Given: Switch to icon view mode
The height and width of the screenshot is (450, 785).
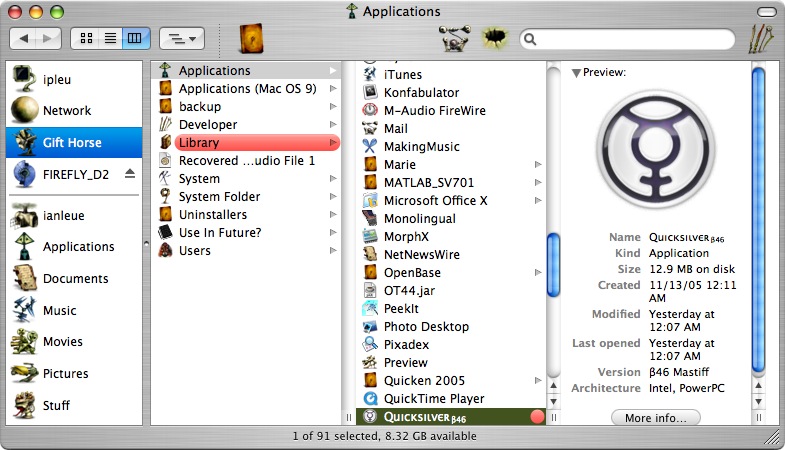Looking at the screenshot, I should point(86,39).
